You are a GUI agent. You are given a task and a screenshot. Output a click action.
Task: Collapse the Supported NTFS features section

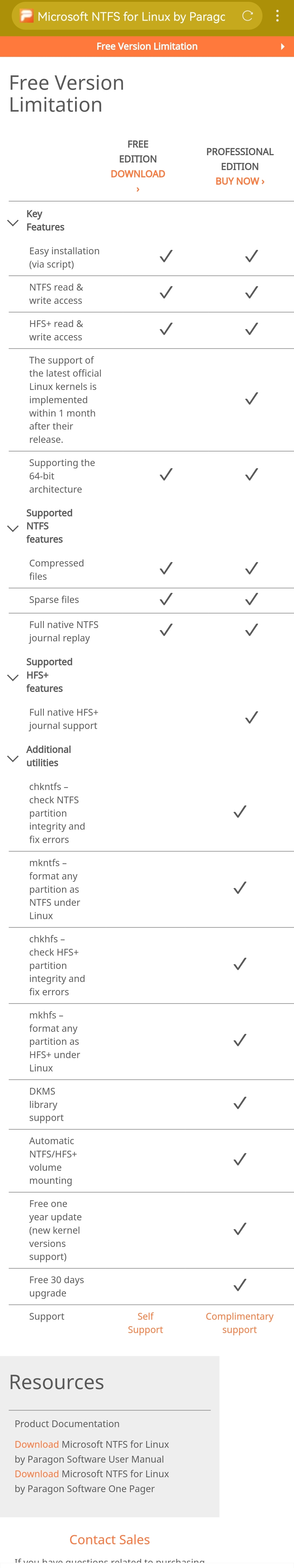point(13,528)
